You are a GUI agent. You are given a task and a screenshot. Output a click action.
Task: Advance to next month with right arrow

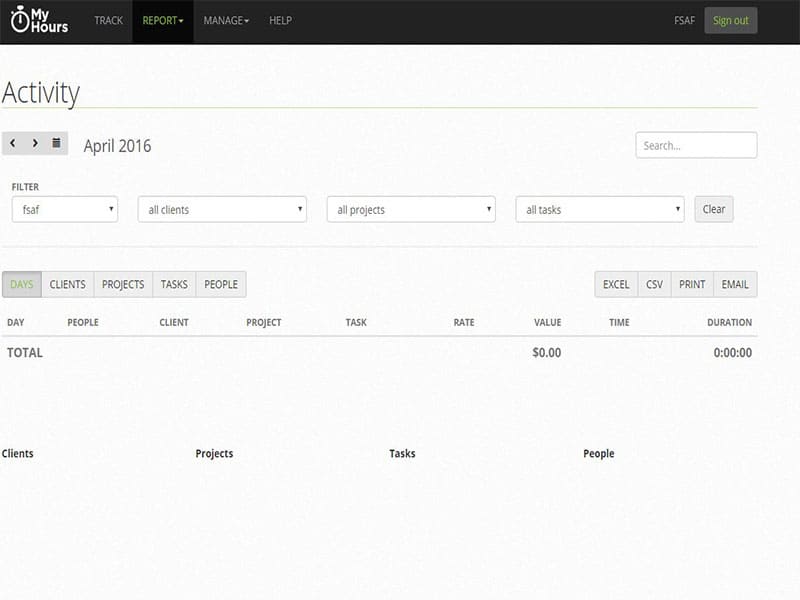coord(35,144)
